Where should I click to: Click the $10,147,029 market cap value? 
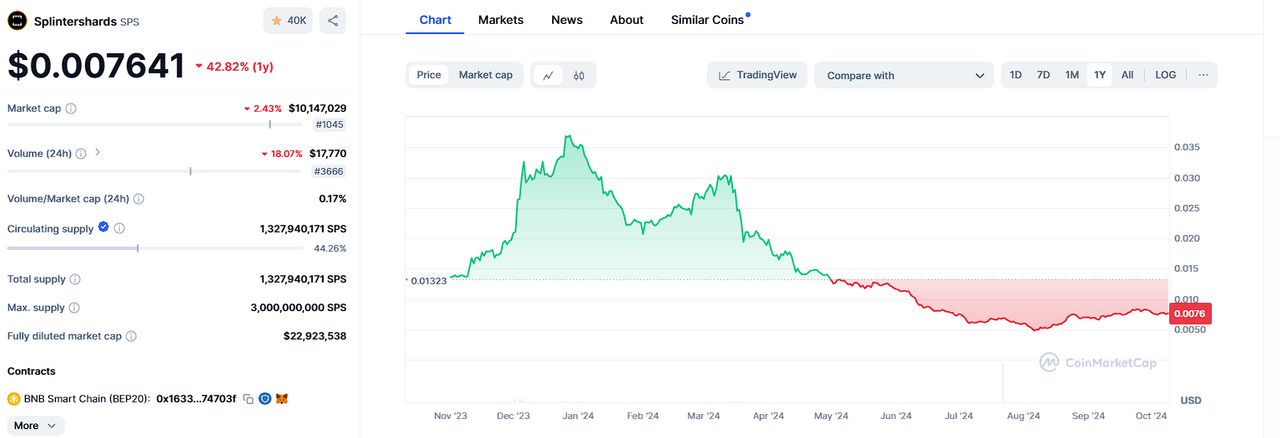pyautogui.click(x=317, y=108)
